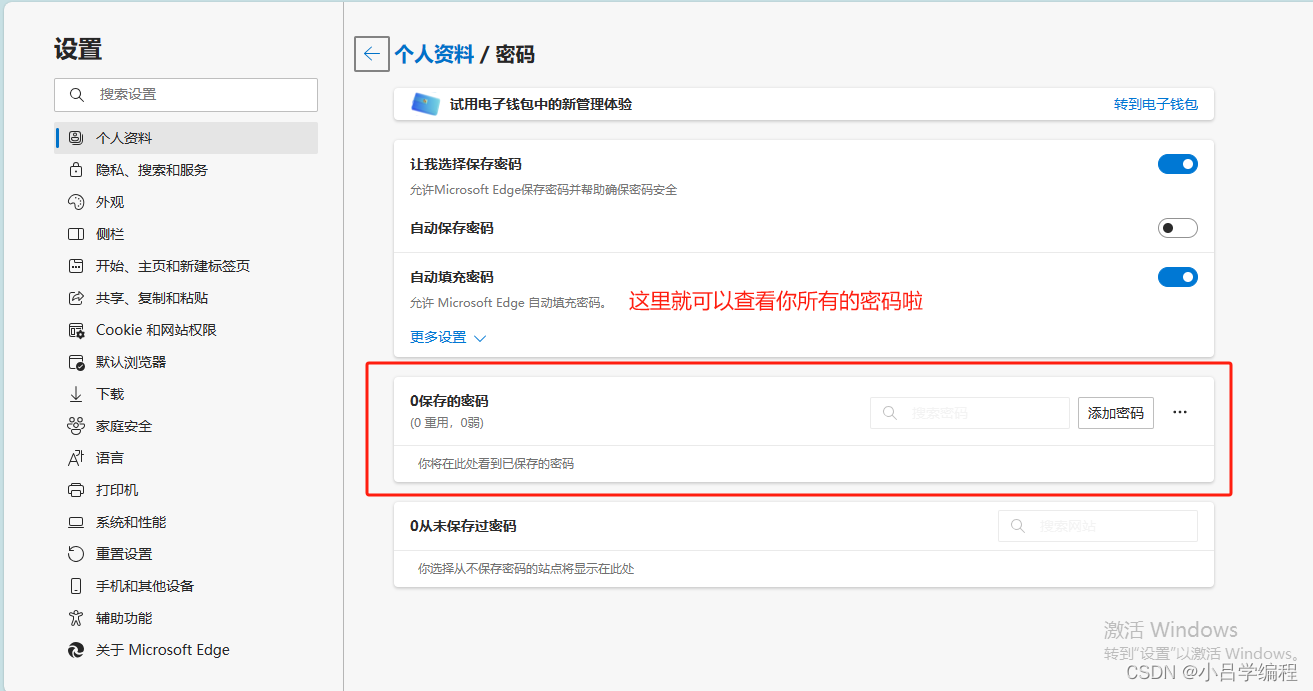Click the accessibility icon for 辅助功能
Image resolution: width=1313 pixels, height=691 pixels.
76,618
